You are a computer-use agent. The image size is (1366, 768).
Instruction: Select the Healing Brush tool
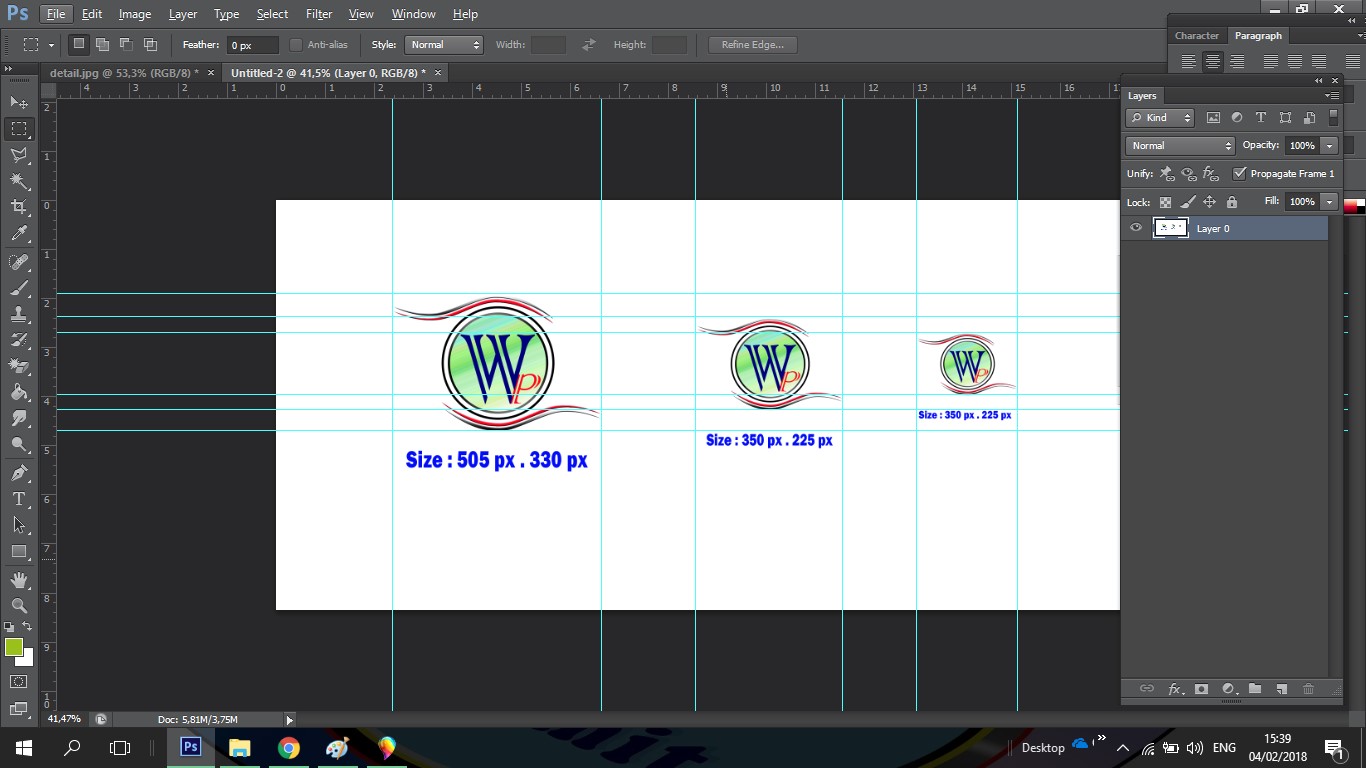(19, 262)
